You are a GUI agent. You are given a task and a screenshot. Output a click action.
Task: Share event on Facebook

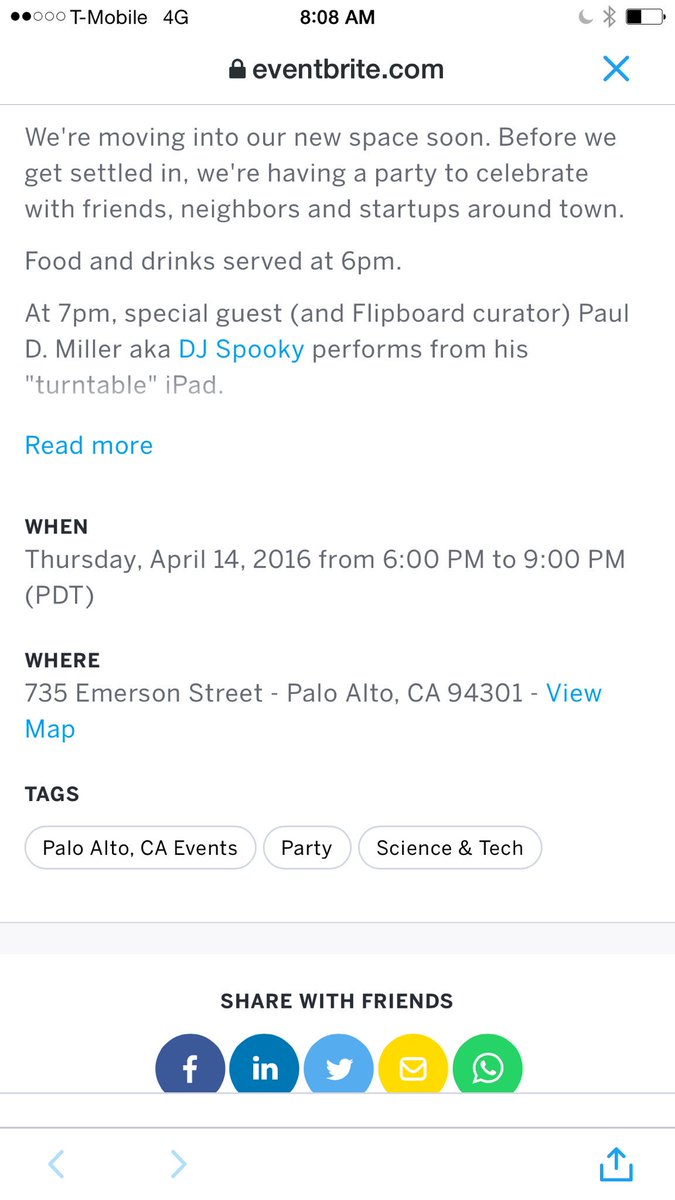coord(190,1064)
